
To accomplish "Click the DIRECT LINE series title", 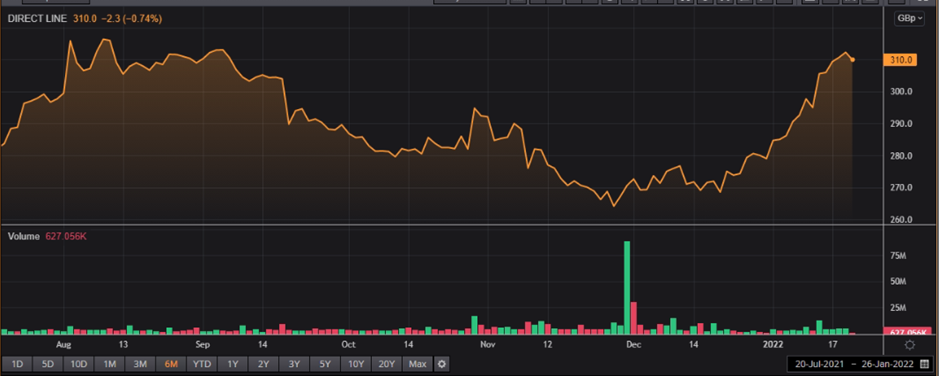I will (38, 19).
